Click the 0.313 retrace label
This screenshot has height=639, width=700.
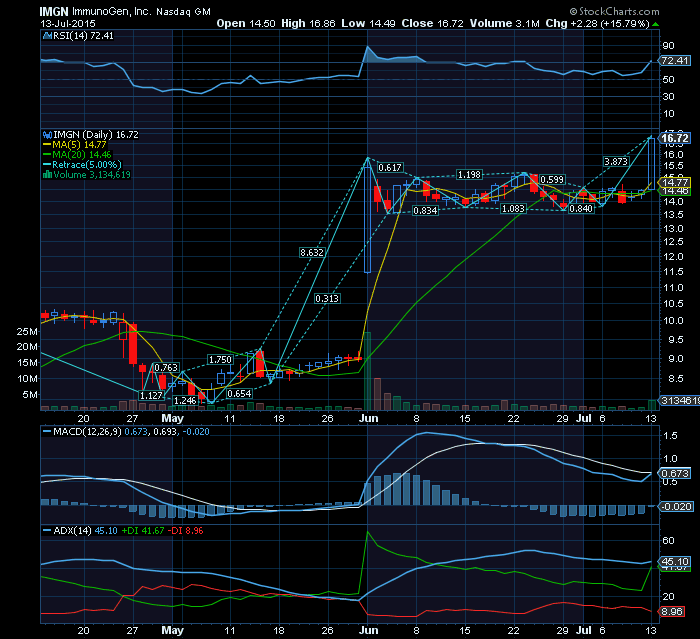click(x=327, y=299)
